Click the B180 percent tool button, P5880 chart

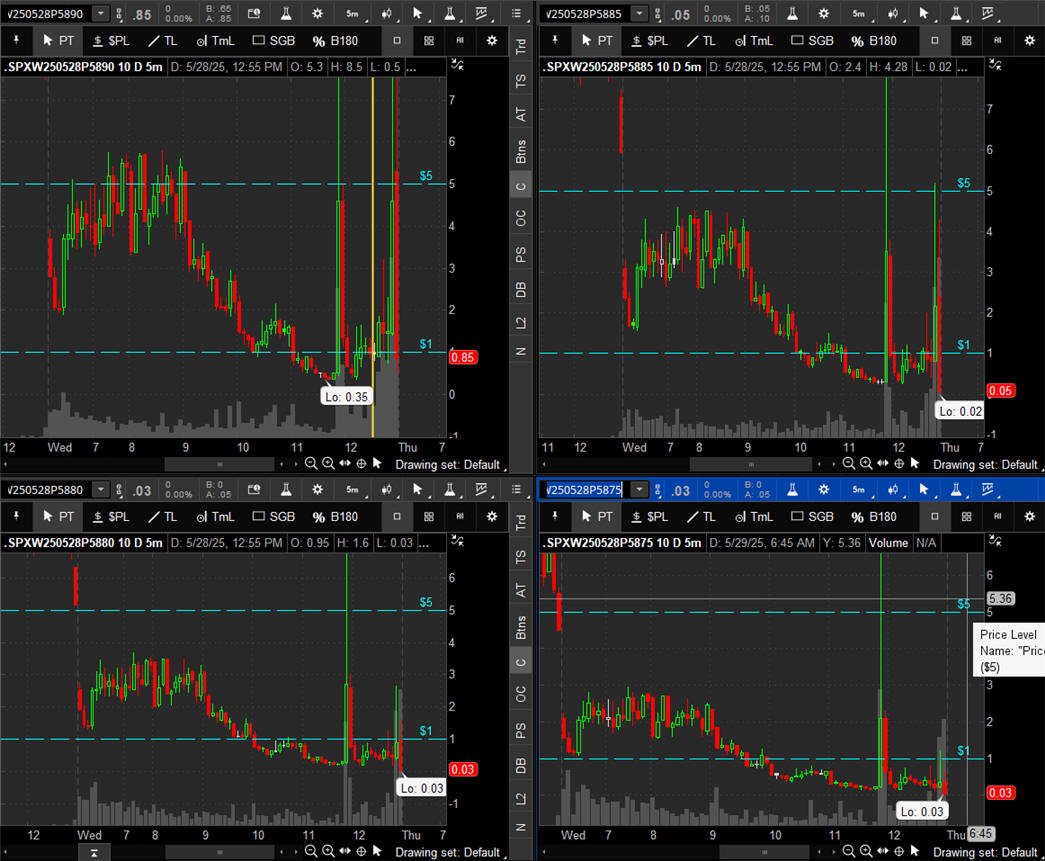[x=335, y=516]
